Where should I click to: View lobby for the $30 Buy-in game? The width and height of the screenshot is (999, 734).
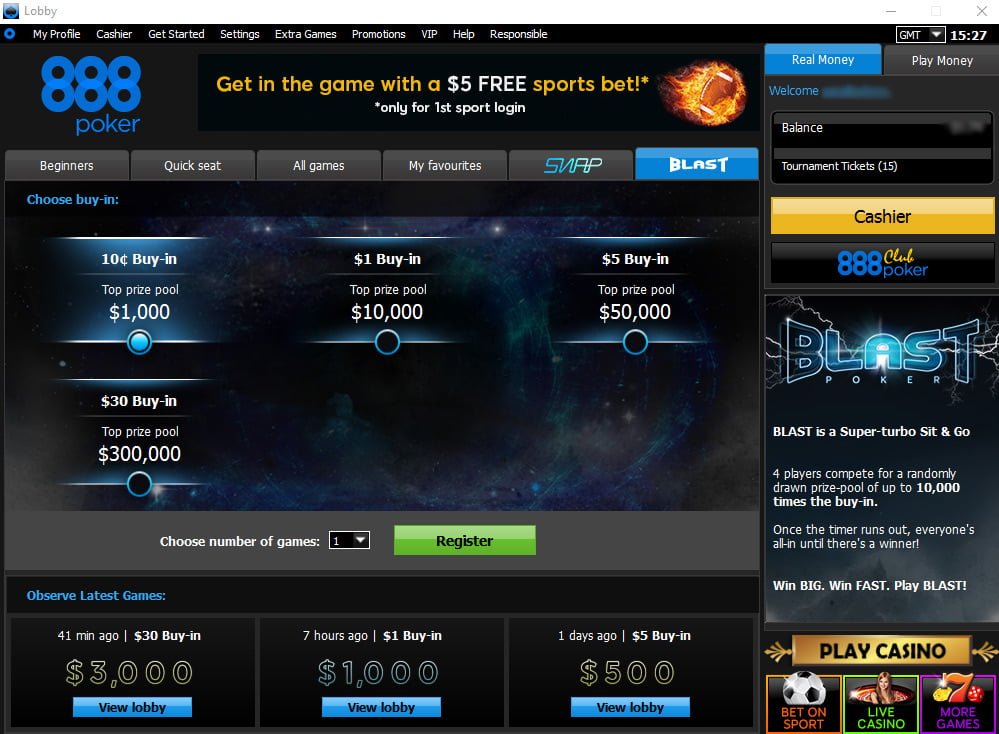[132, 707]
